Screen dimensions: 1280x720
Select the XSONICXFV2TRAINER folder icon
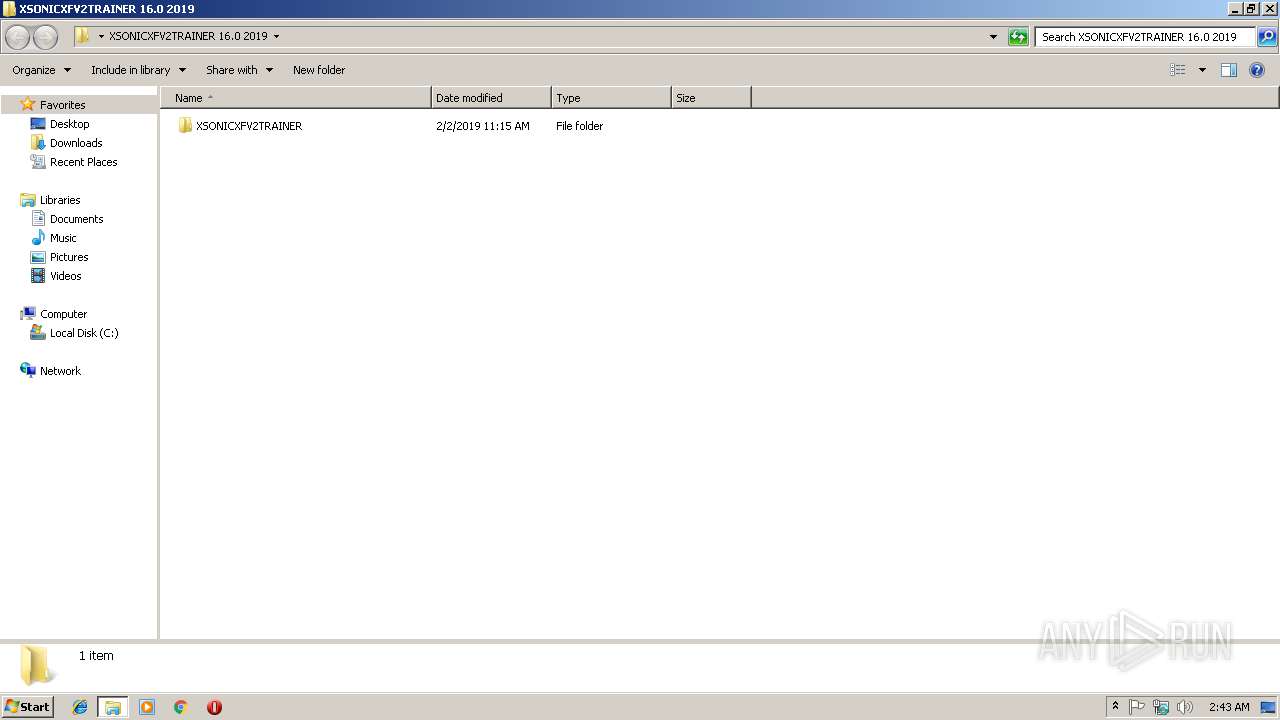[x=185, y=126]
